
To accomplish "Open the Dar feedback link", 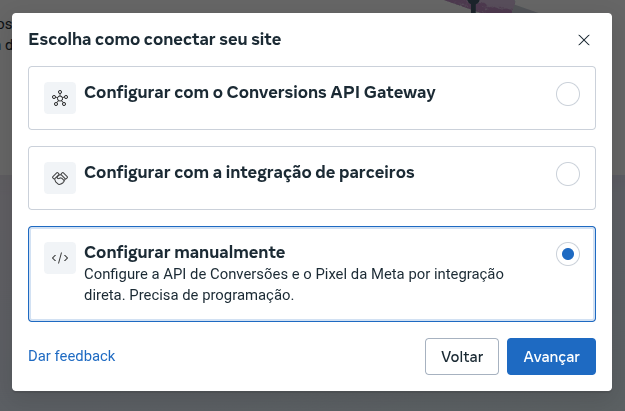I will pos(71,356).
